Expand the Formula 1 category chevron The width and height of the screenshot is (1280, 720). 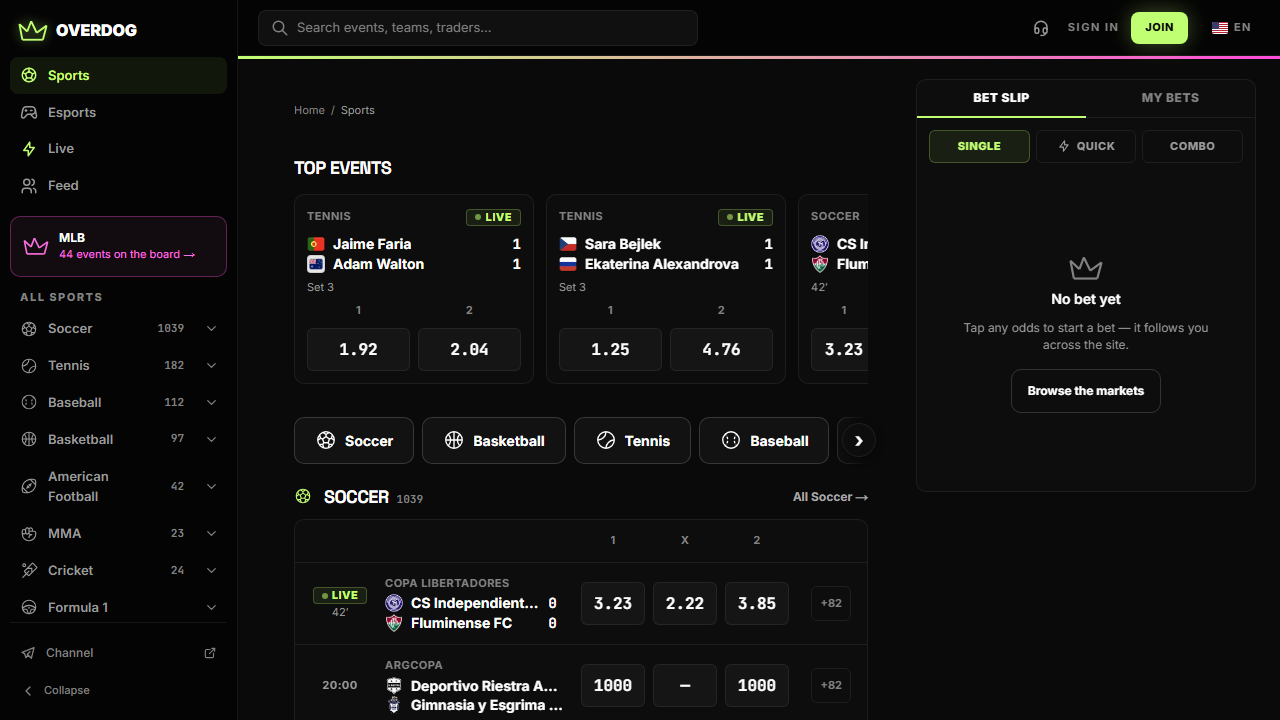click(x=211, y=608)
